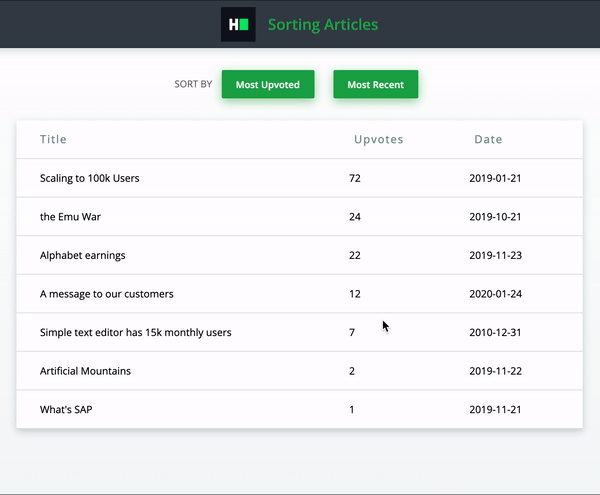The height and width of the screenshot is (495, 600).
Task: Open A message to our customers article
Action: 107,294
